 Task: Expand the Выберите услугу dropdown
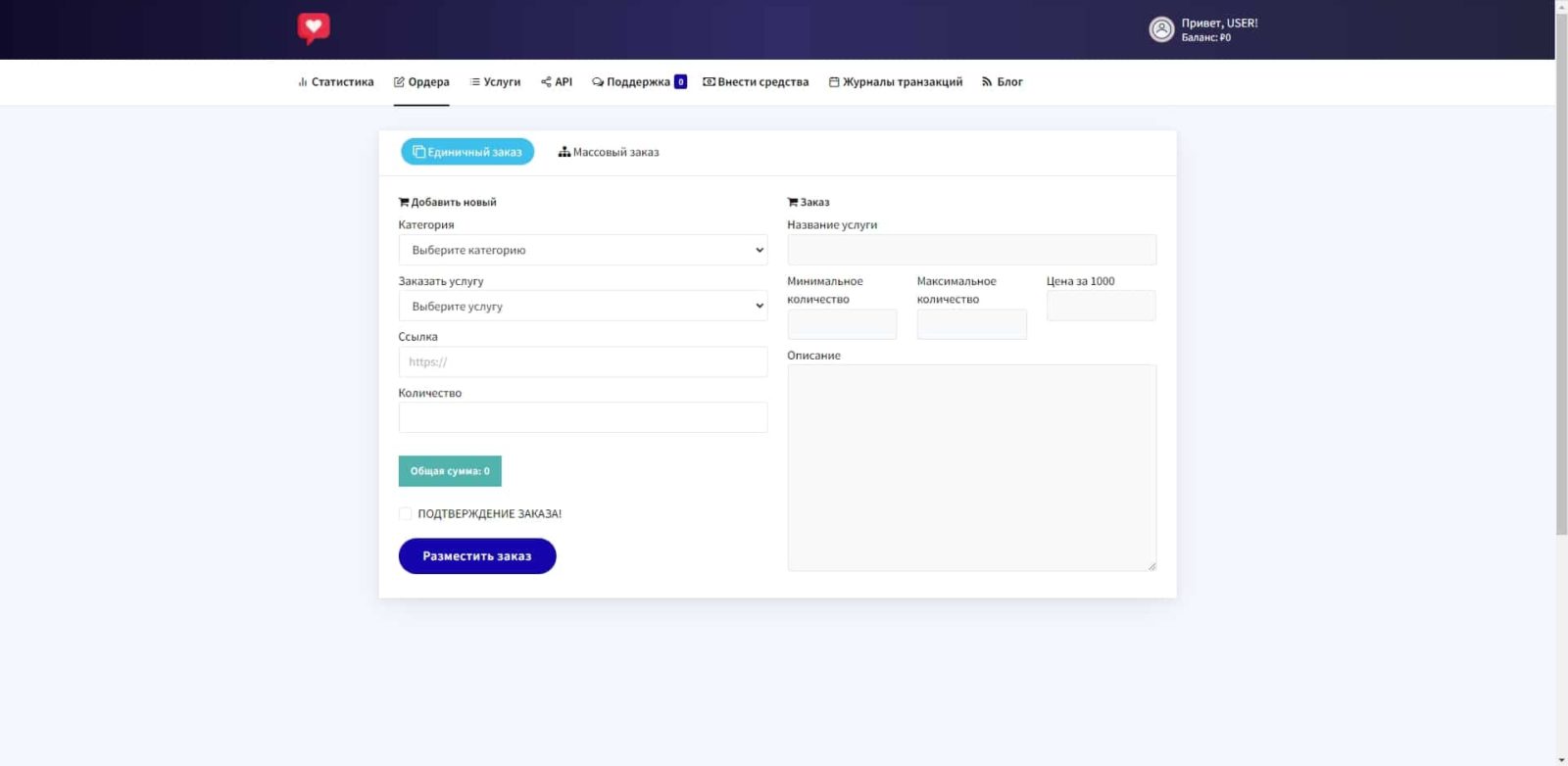(583, 306)
